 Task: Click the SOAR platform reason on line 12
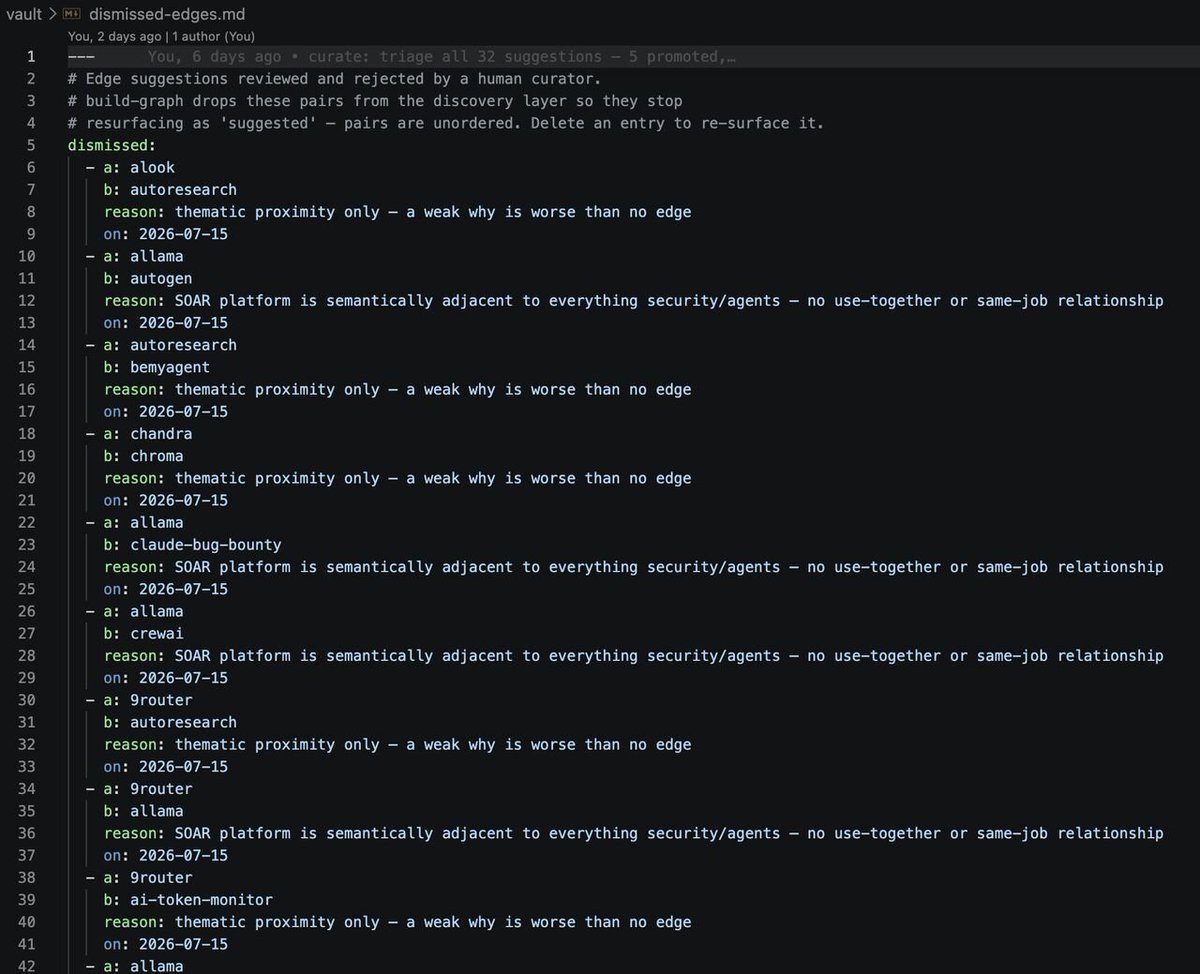pyautogui.click(x=669, y=300)
